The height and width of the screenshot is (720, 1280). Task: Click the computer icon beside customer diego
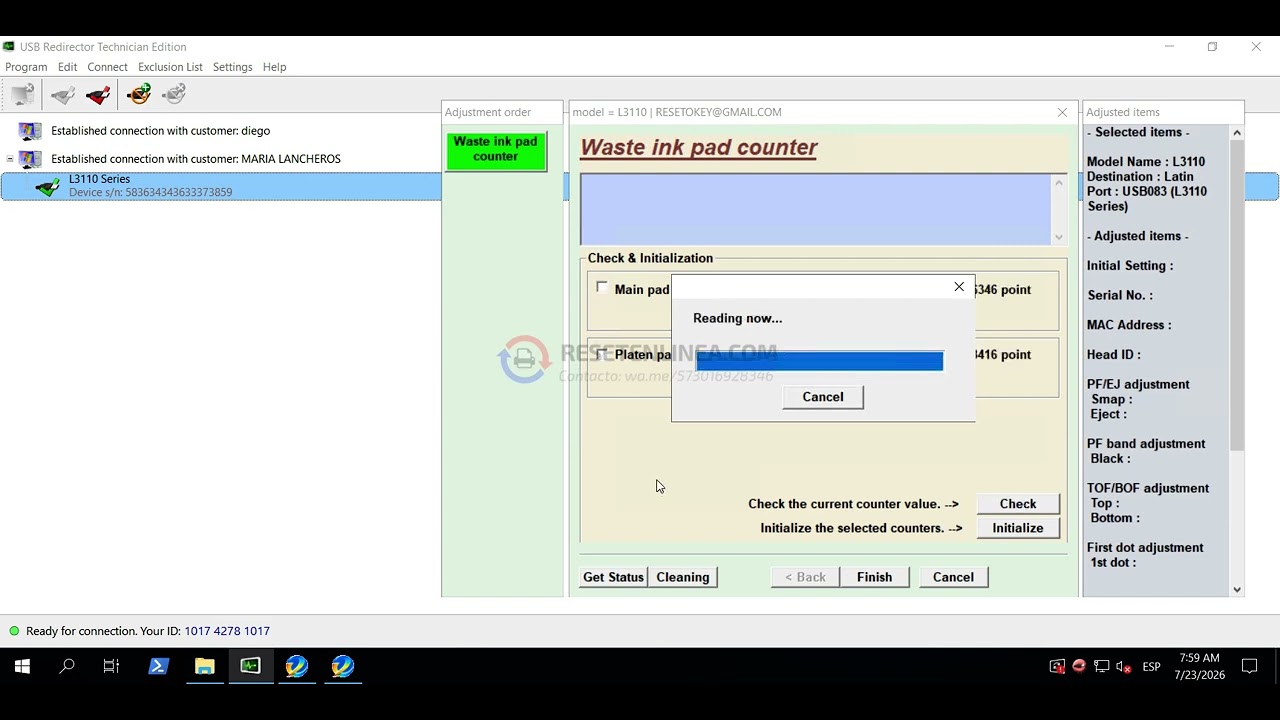[30, 131]
